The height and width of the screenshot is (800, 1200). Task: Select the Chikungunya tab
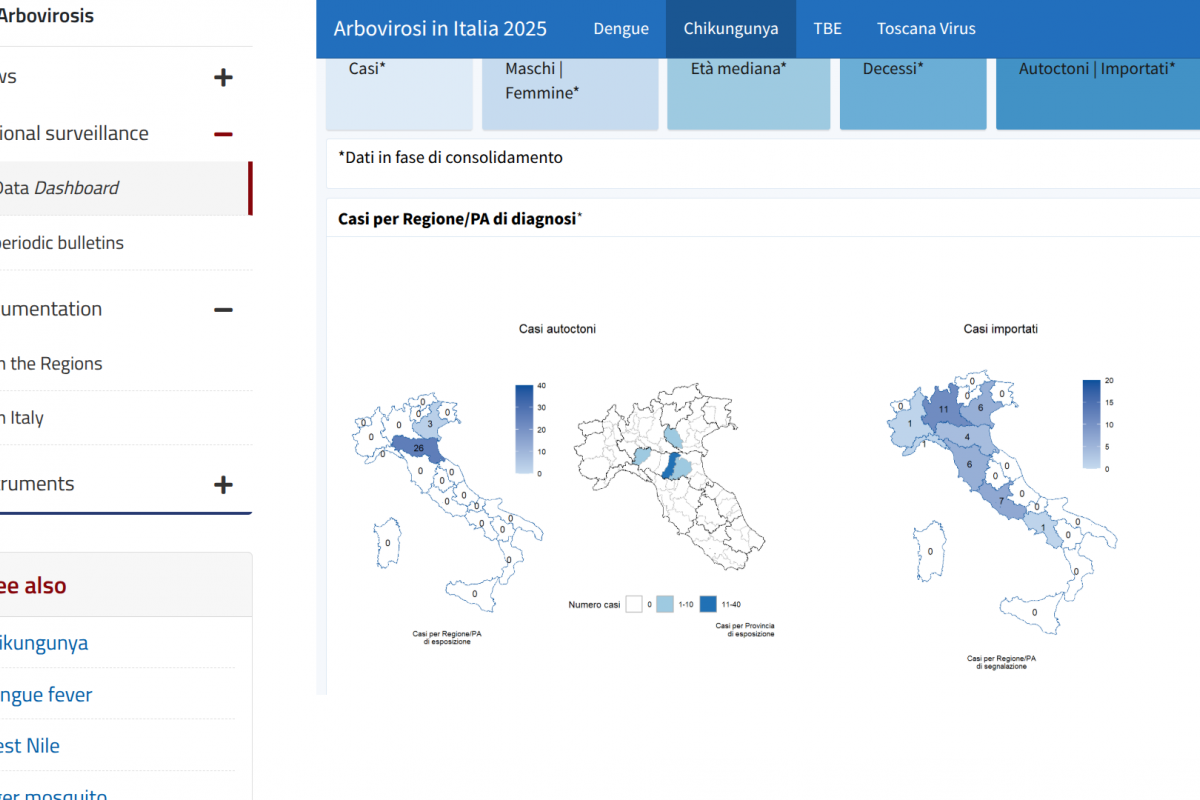(731, 29)
